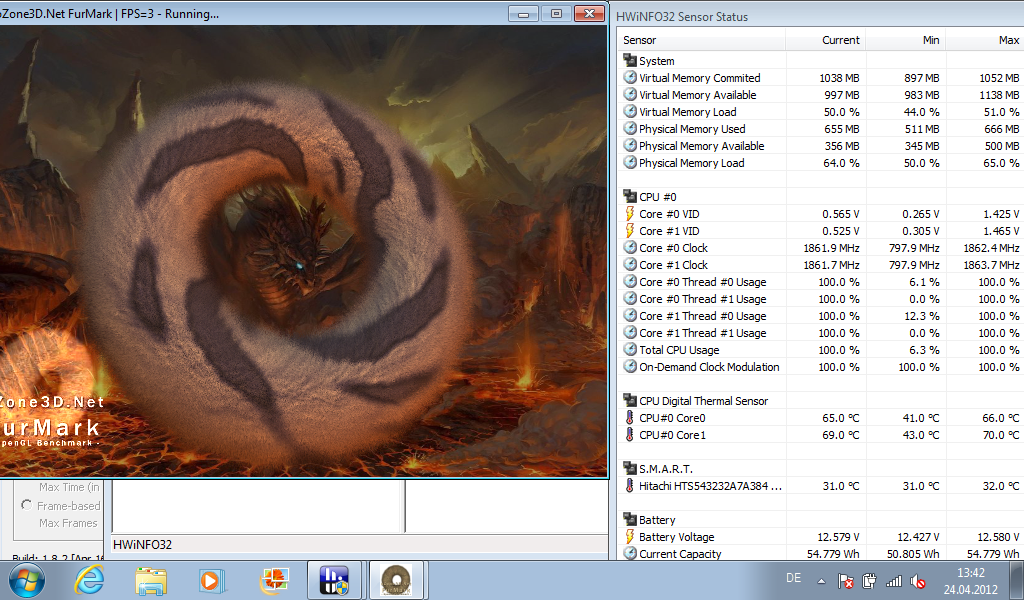This screenshot has height=600, width=1024.
Task: Click the Virtual Memory Commited gauge icon
Action: 630,77
